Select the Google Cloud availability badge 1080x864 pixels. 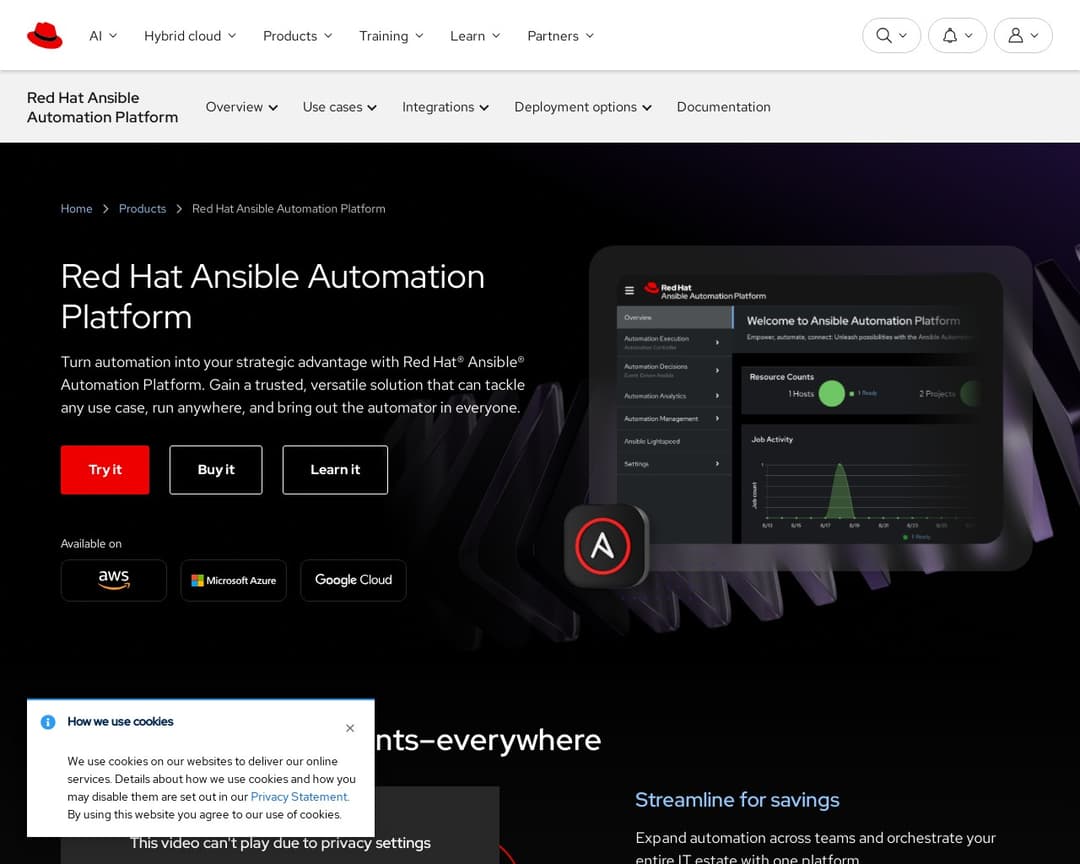tap(353, 580)
